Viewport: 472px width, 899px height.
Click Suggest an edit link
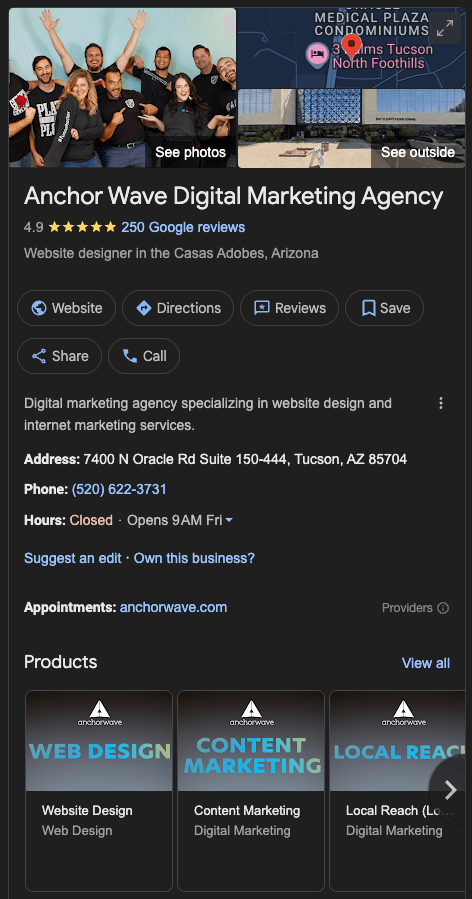point(73,558)
